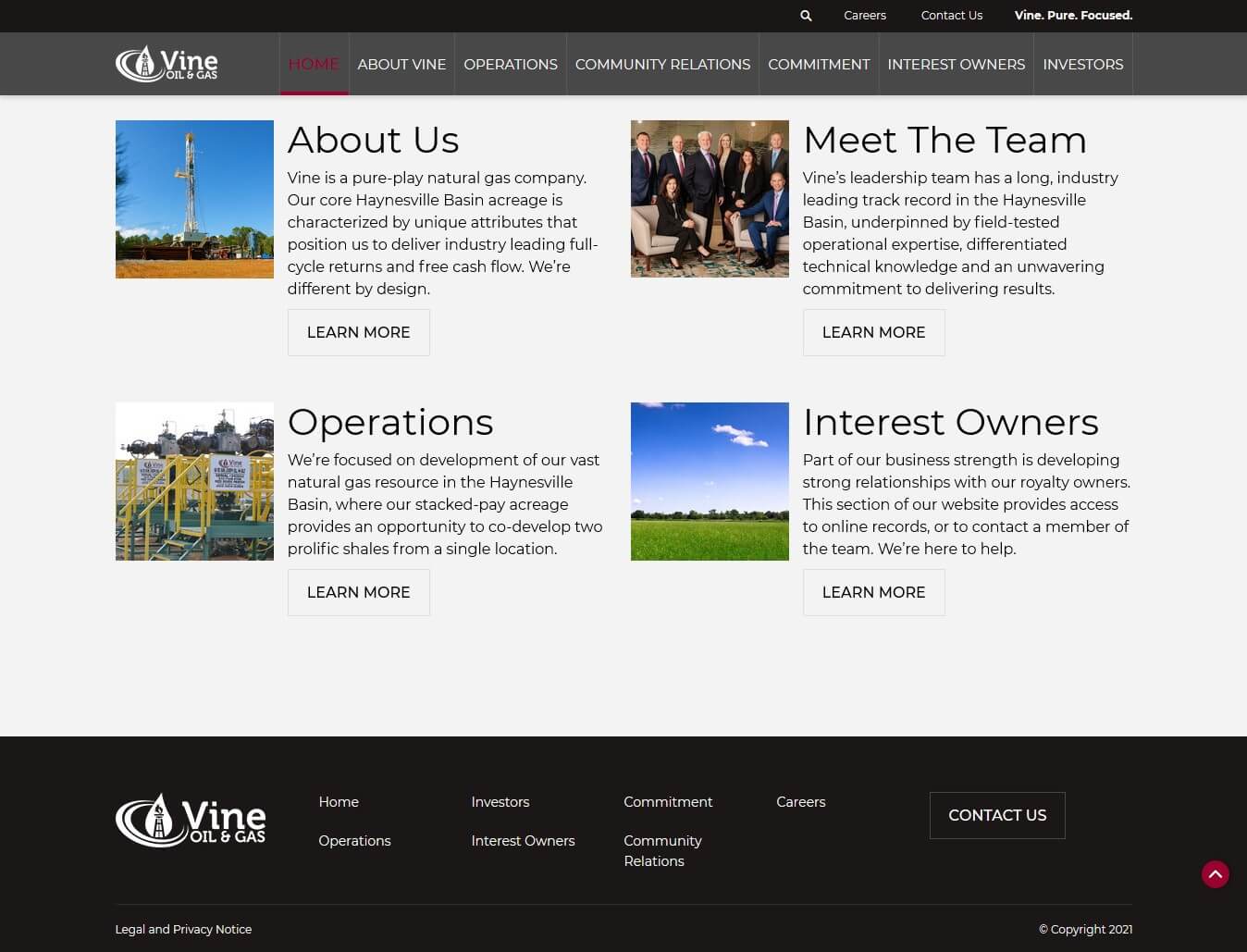Click Contact Us in the top utility bar
The image size is (1247, 952).
(951, 16)
